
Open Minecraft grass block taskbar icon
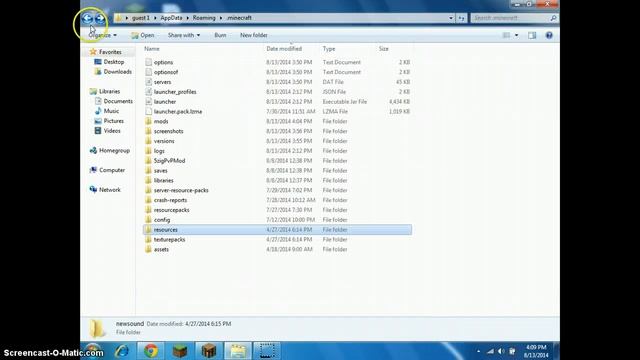[x=180, y=351]
